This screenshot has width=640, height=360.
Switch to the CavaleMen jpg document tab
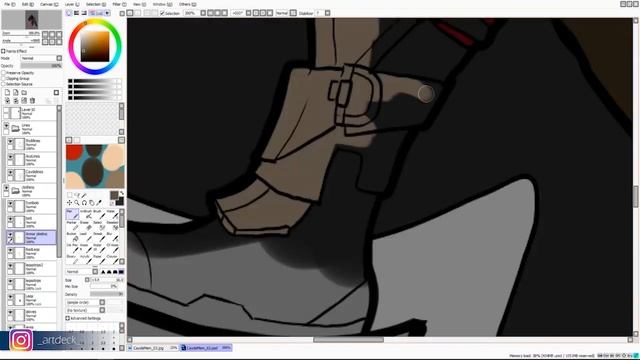(153, 348)
